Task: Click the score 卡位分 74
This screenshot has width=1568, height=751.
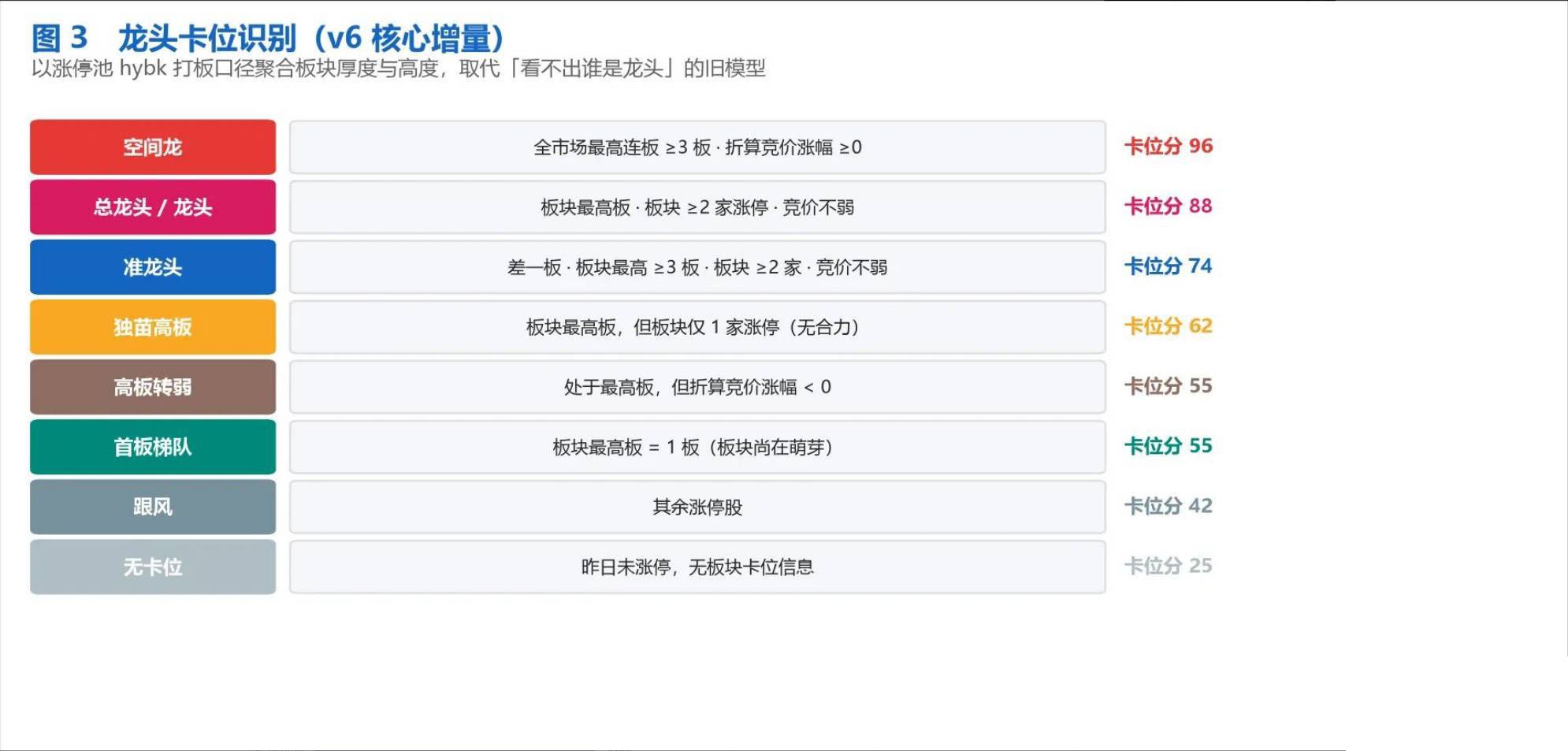Action: [1169, 266]
